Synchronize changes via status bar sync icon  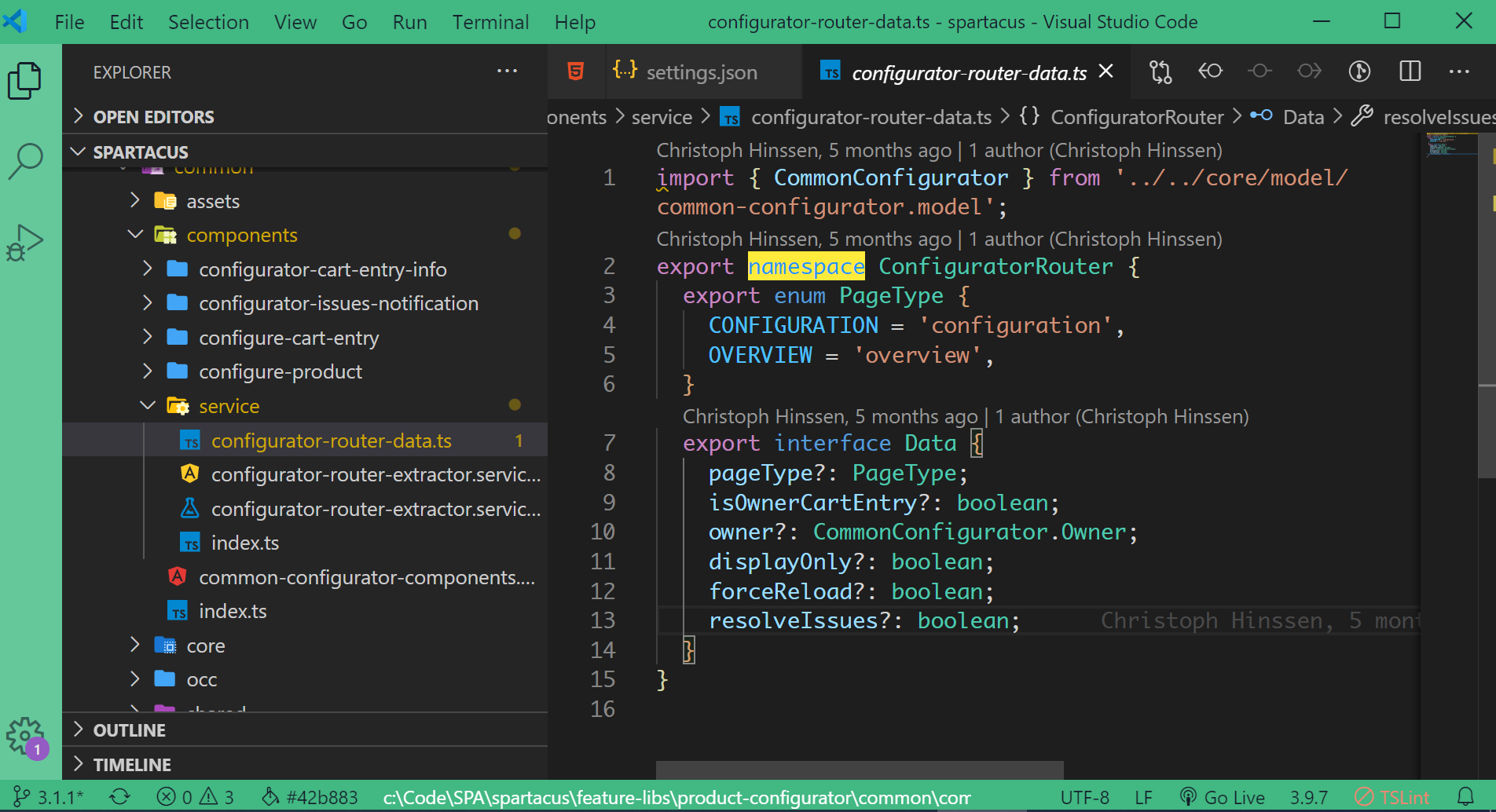coord(119,797)
